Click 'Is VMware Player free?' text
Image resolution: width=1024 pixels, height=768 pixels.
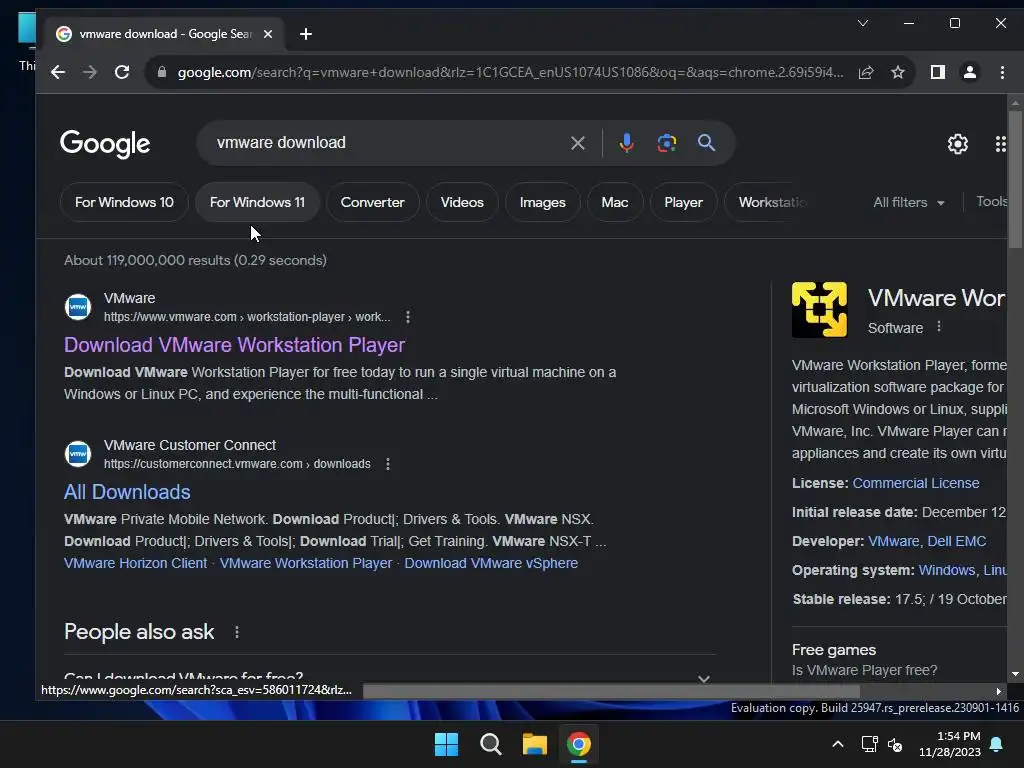pos(864,670)
